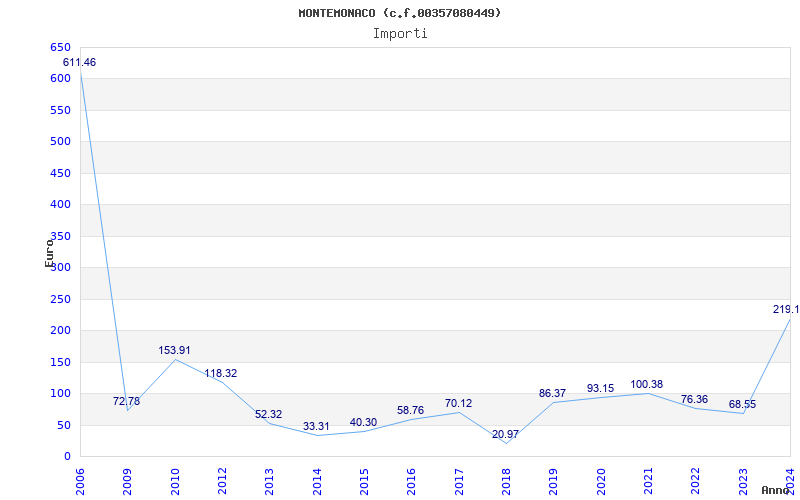800x500 pixels.
Task: Click the 2016 x-axis year label
Action: pyautogui.click(x=411, y=481)
